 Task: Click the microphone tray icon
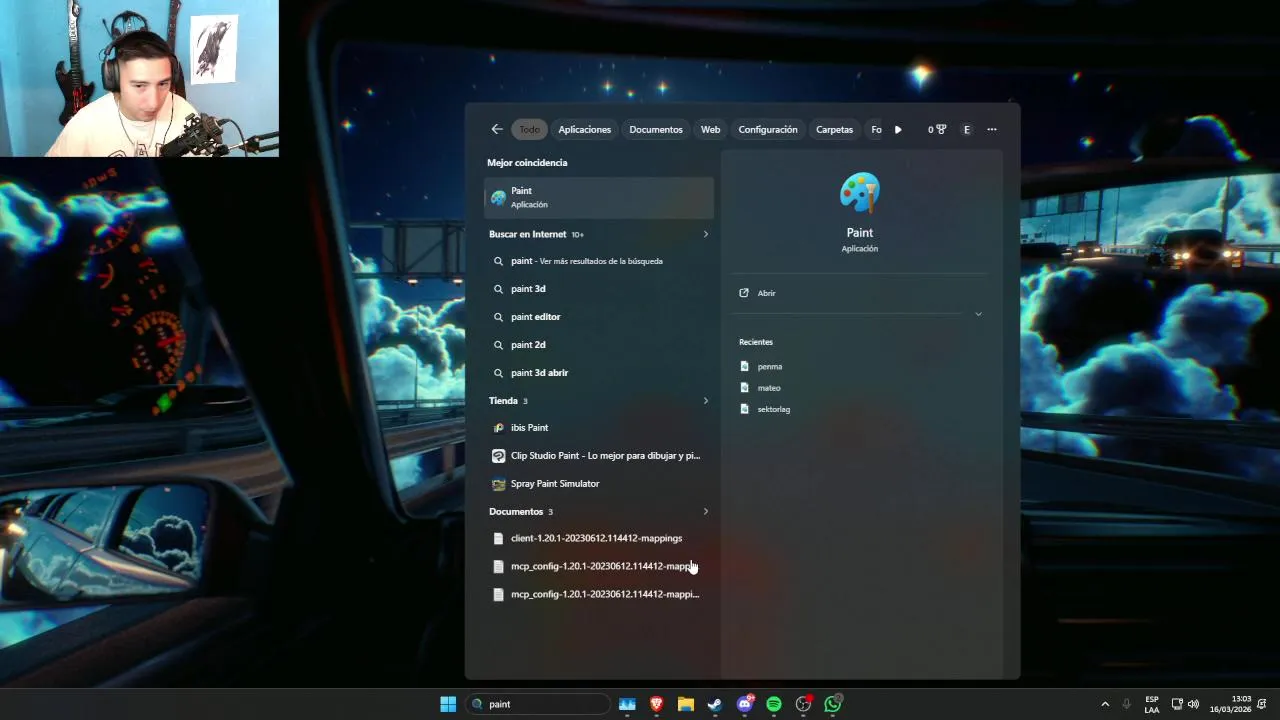[1127, 704]
